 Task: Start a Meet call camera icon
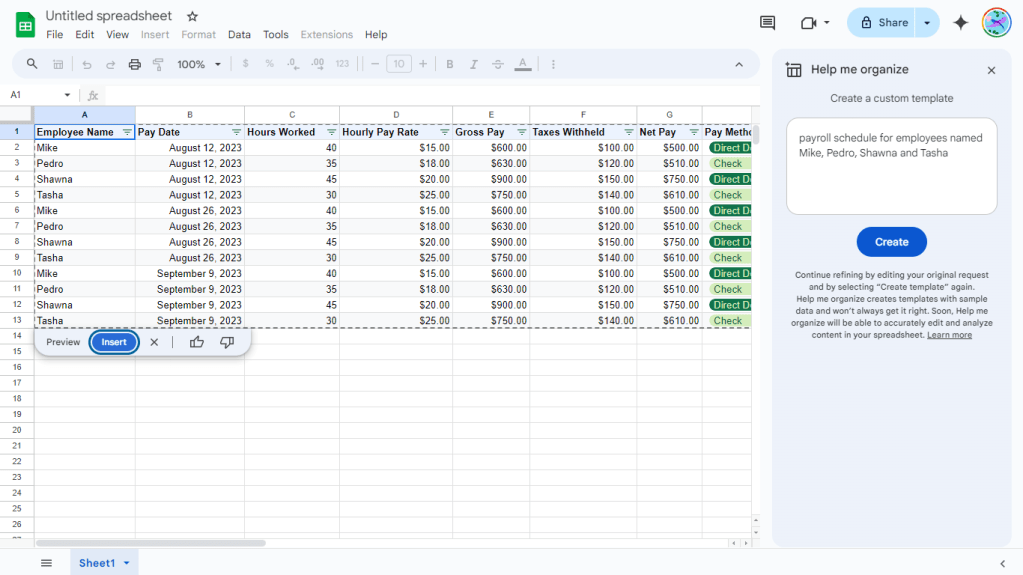coord(808,23)
